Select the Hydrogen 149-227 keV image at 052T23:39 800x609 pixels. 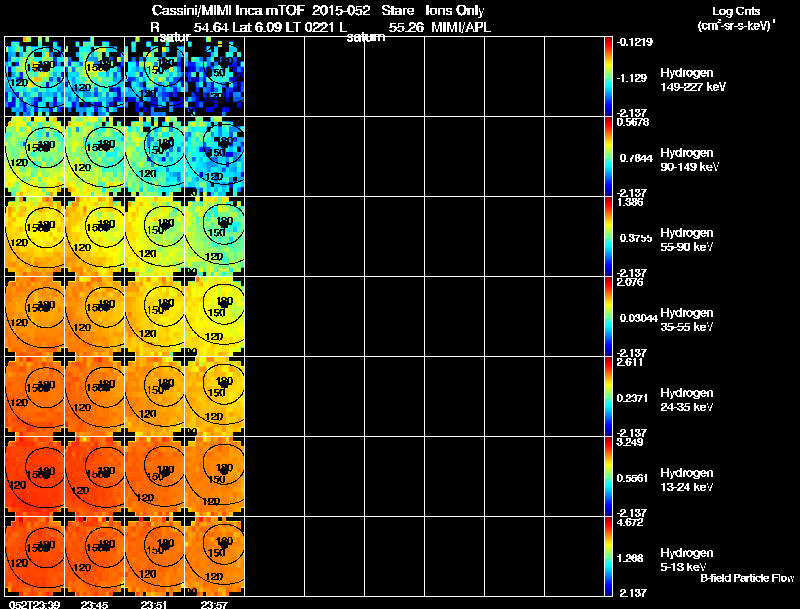pos(35,76)
